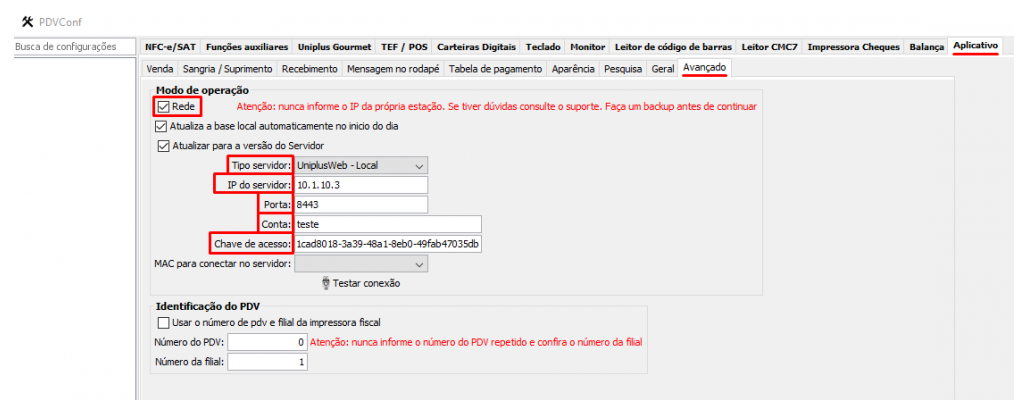This screenshot has width=1026, height=400.
Task: Focus the Porta input field
Action: click(x=360, y=205)
